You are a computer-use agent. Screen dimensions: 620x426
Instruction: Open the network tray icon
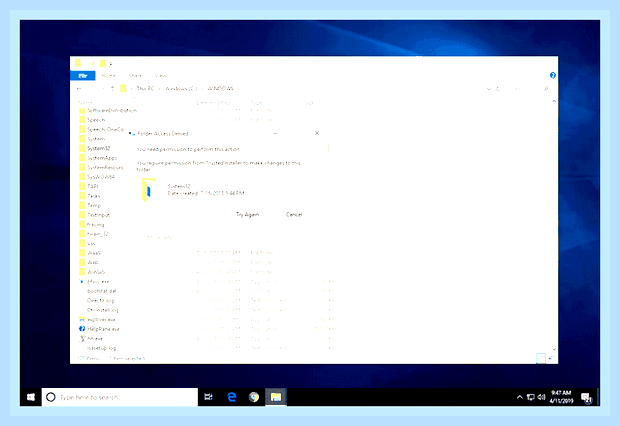pos(531,397)
